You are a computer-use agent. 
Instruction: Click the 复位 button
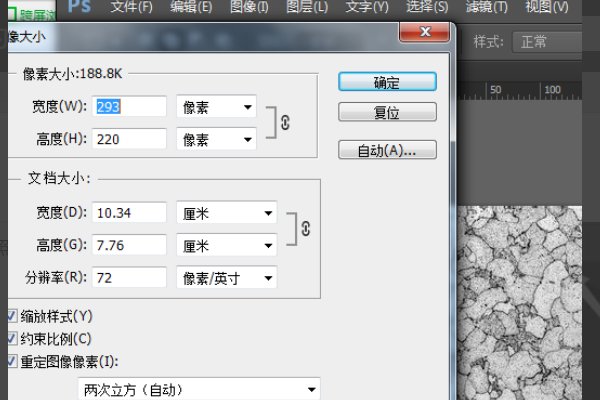387,112
